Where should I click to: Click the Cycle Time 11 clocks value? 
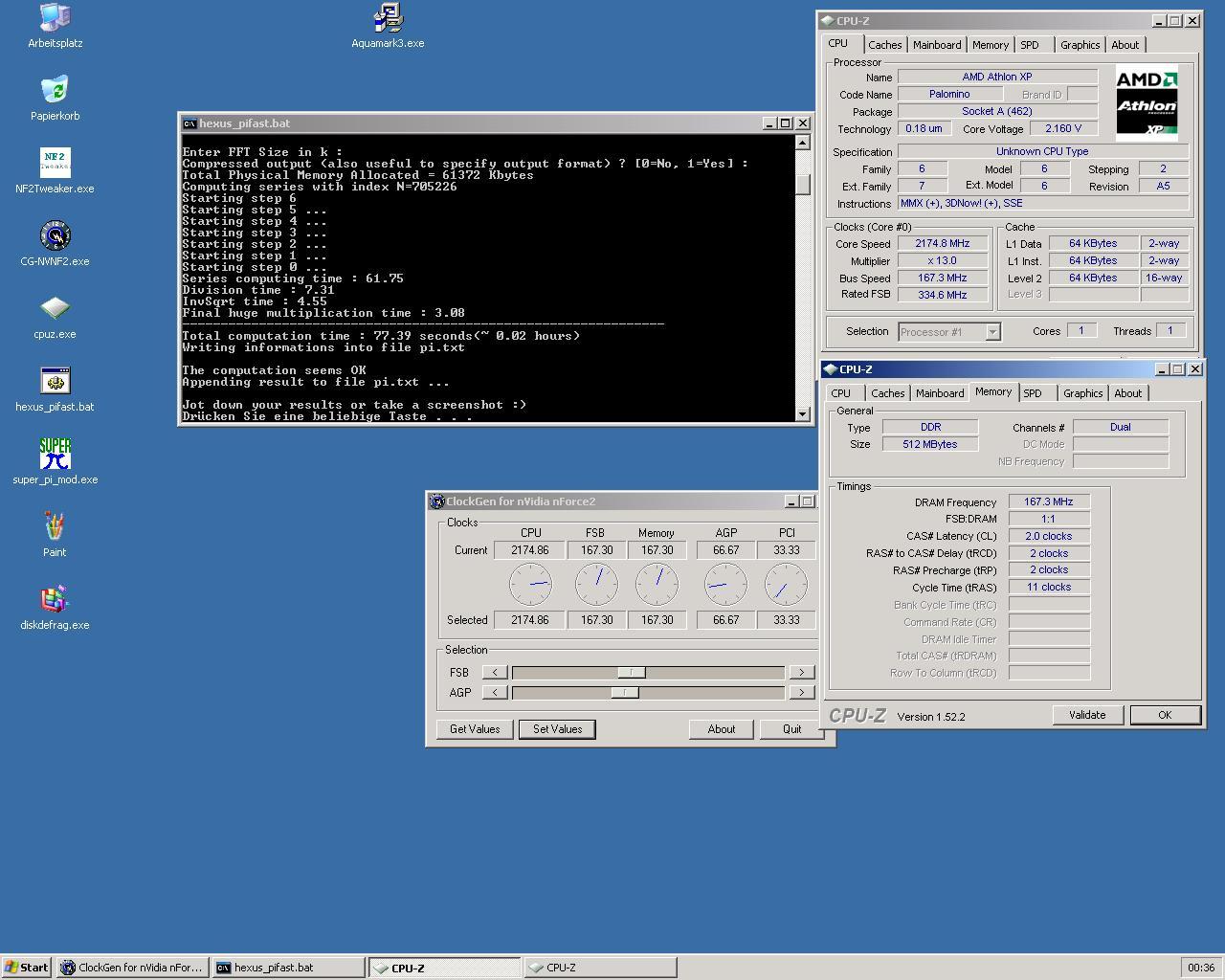pos(1049,588)
